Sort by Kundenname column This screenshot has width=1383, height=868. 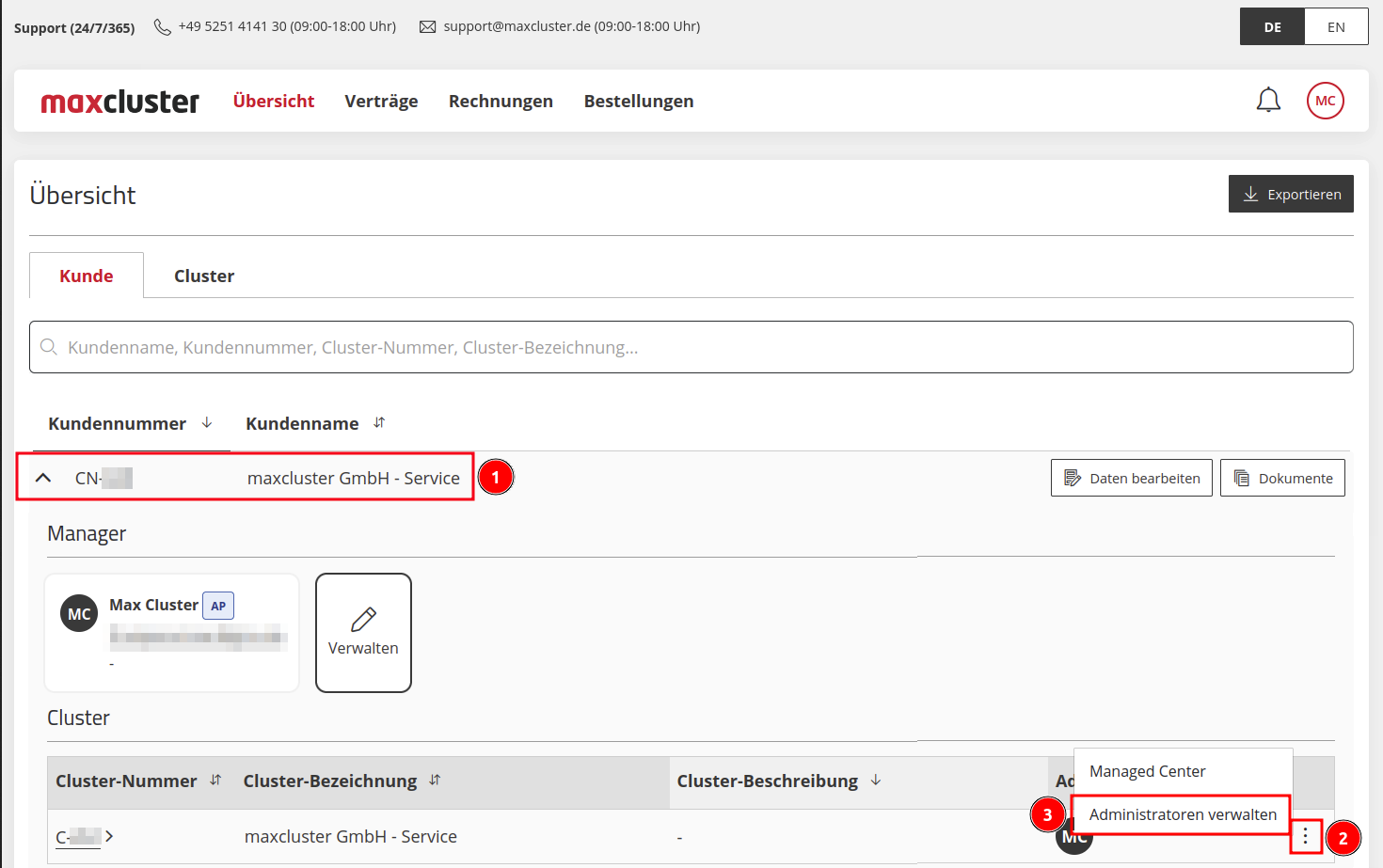click(315, 423)
